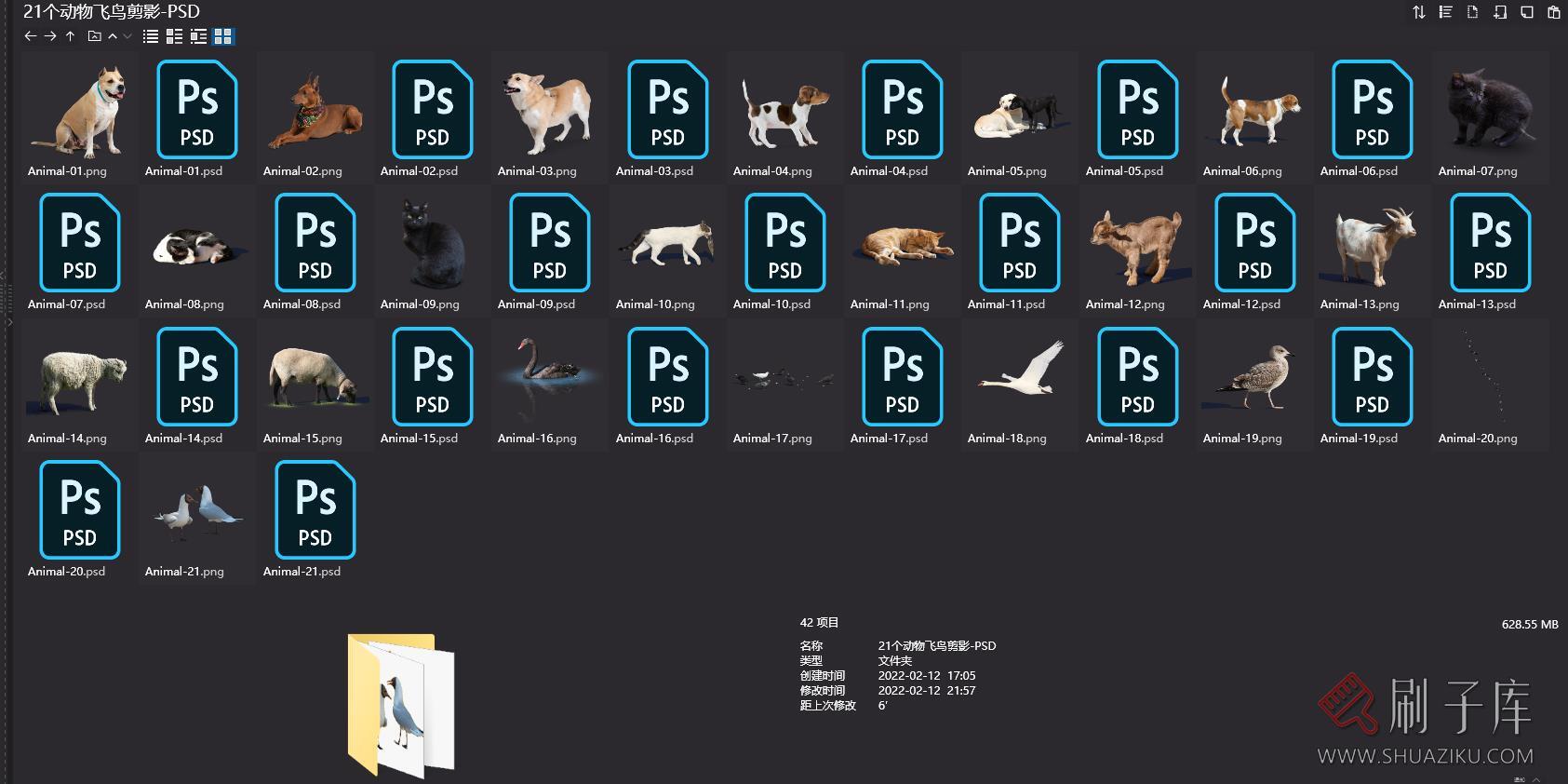Screen dimensions: 1568x784
Task: Select the Animal-15.psd file icon
Action: (432, 377)
